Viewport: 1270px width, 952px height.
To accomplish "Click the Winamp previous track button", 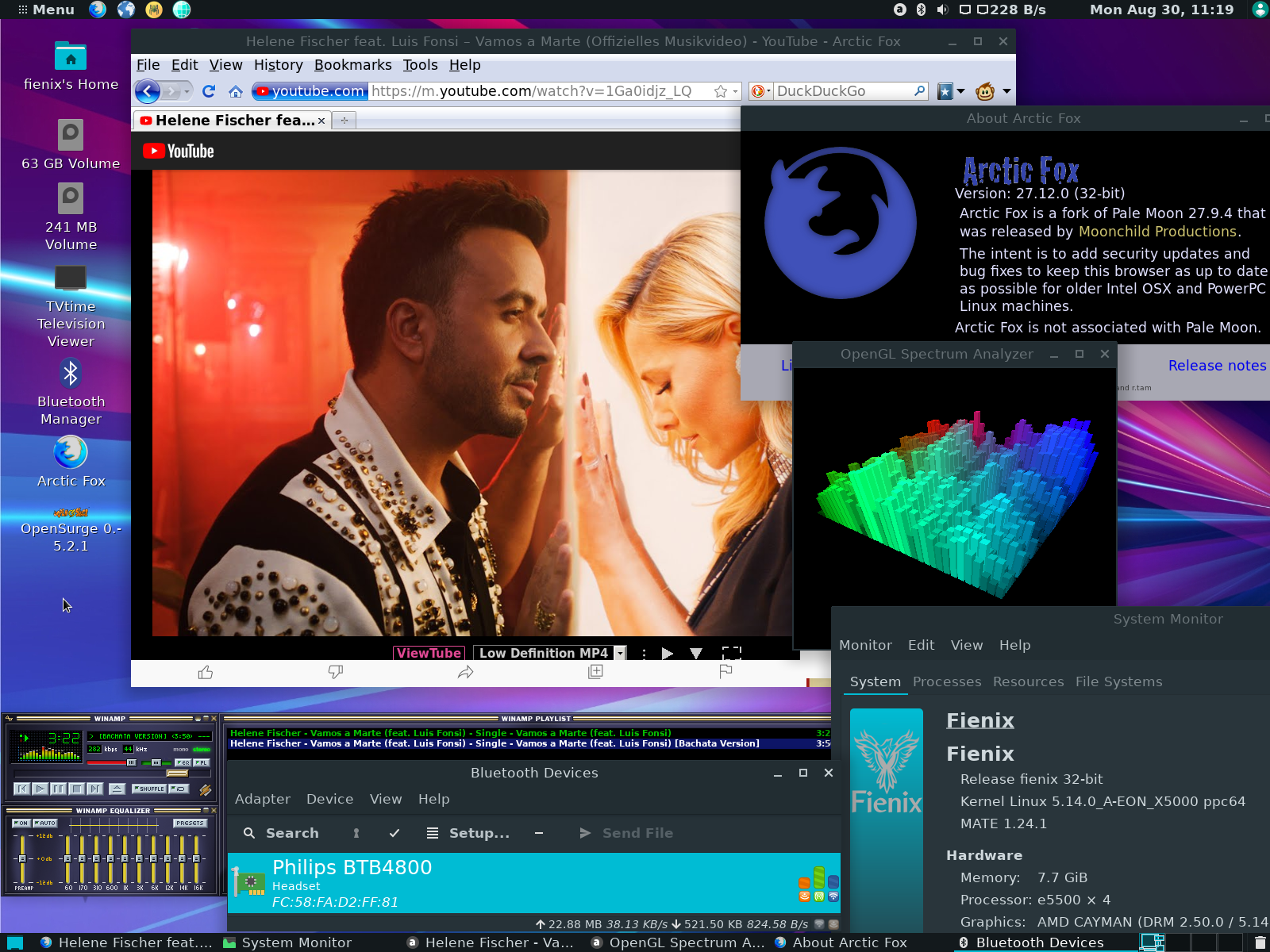I will pos(21,789).
